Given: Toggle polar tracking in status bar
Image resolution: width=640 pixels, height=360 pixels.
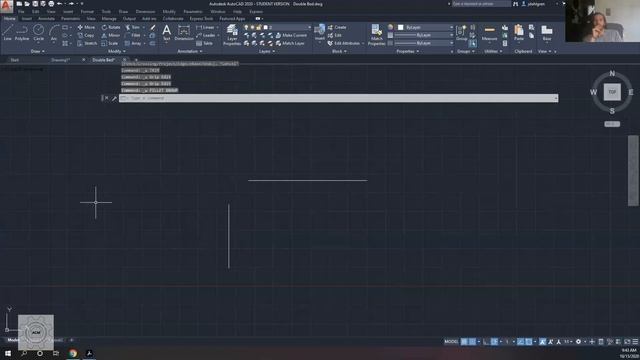Looking at the screenshot, I should 494,342.
